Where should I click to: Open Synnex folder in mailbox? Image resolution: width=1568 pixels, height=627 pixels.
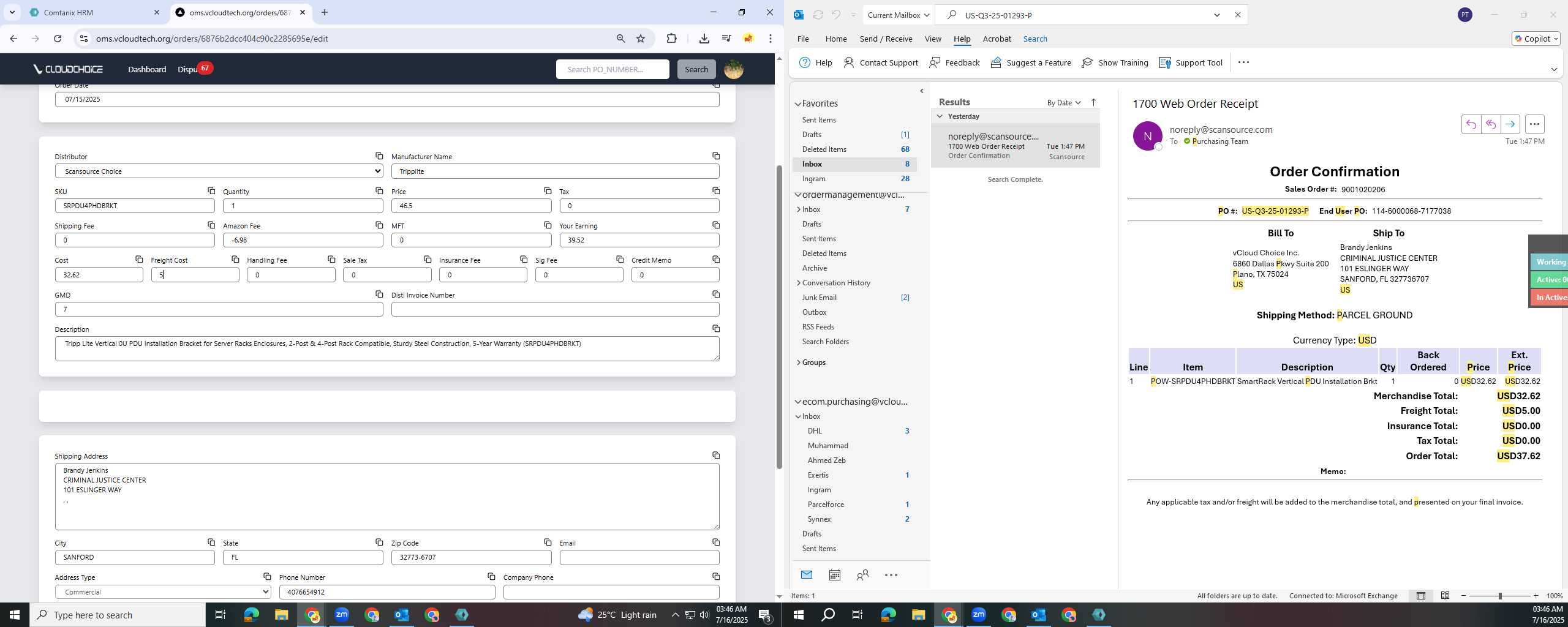pos(819,519)
